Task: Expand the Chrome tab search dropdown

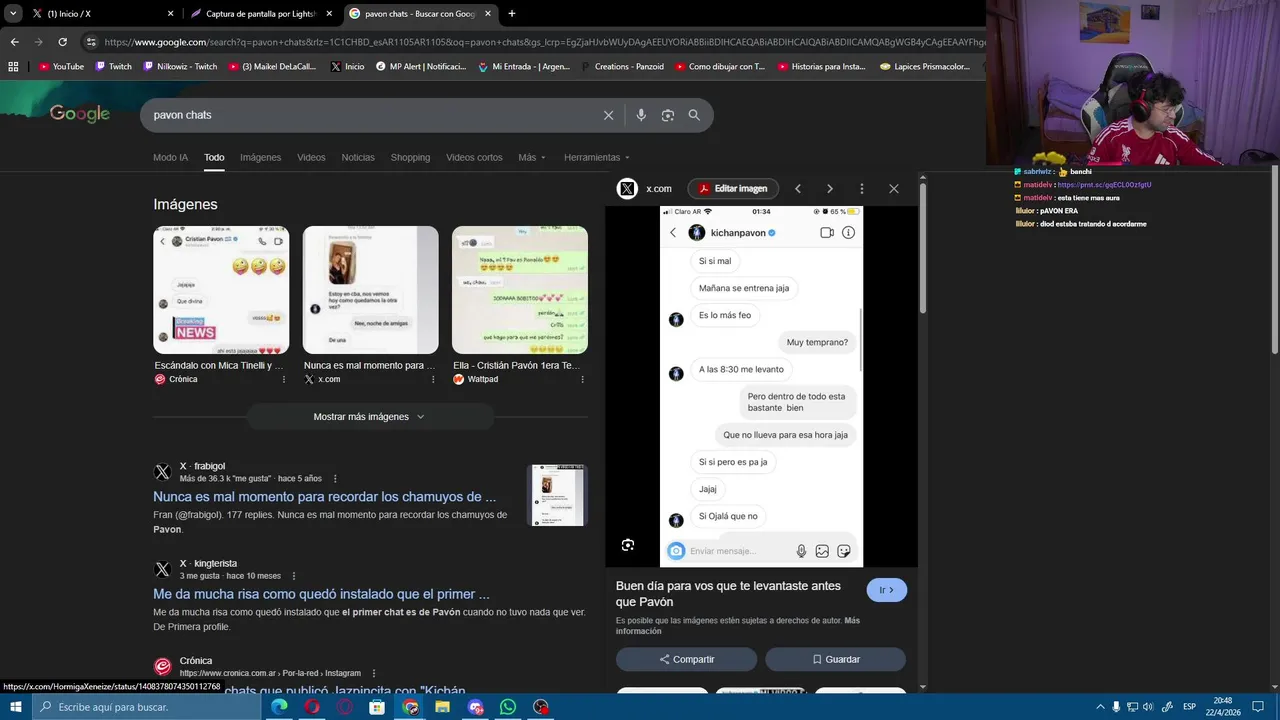Action: (x=13, y=14)
